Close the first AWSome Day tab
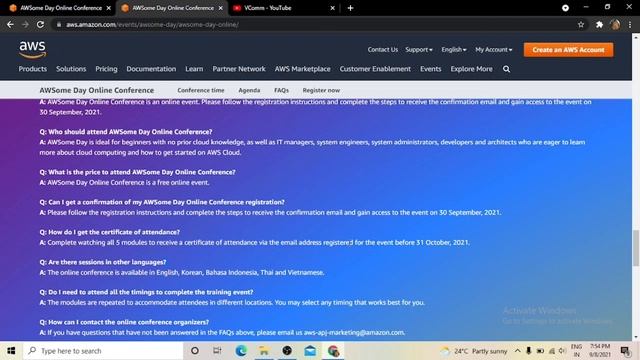 (x=108, y=8)
